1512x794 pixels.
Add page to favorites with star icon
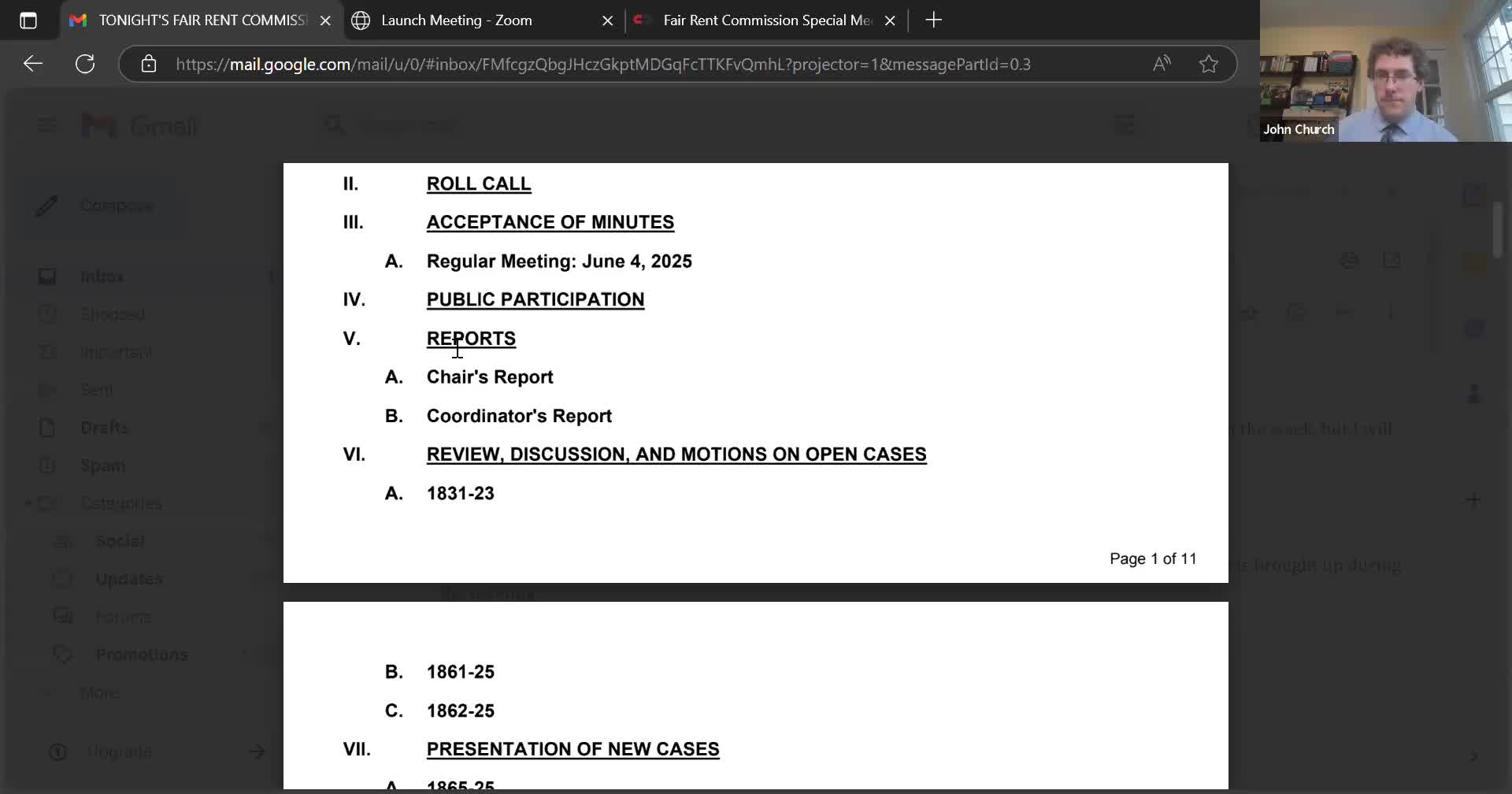(x=1209, y=64)
